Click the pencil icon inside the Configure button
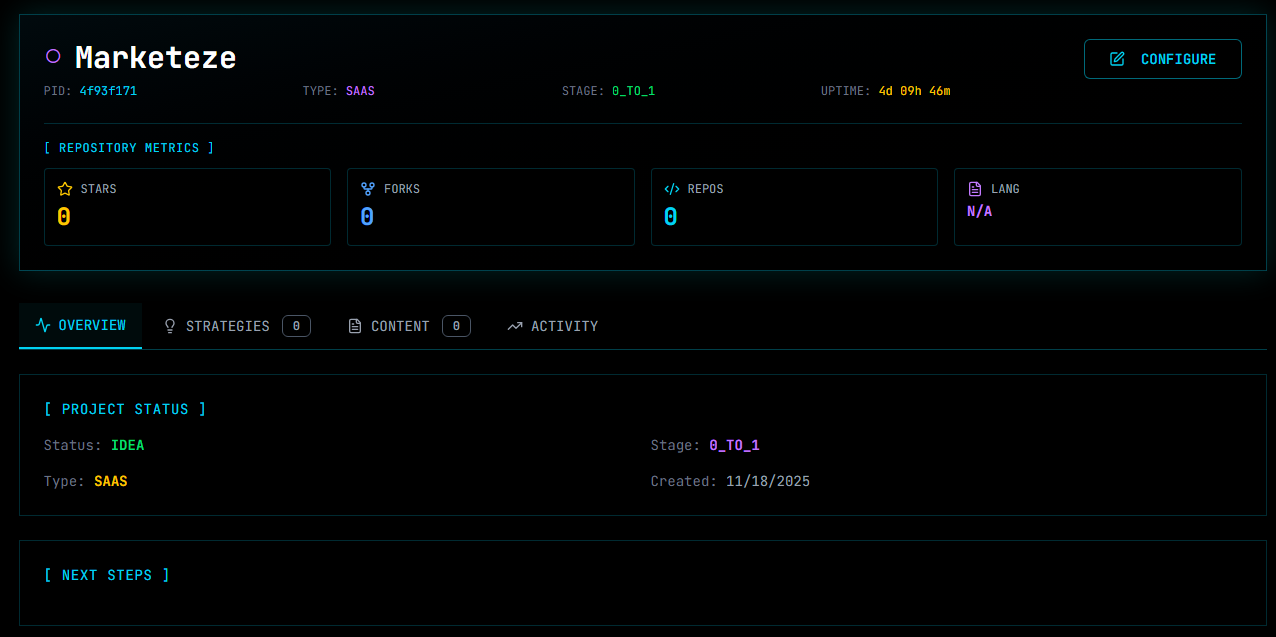Viewport: 1276px width, 637px height. point(1116,58)
